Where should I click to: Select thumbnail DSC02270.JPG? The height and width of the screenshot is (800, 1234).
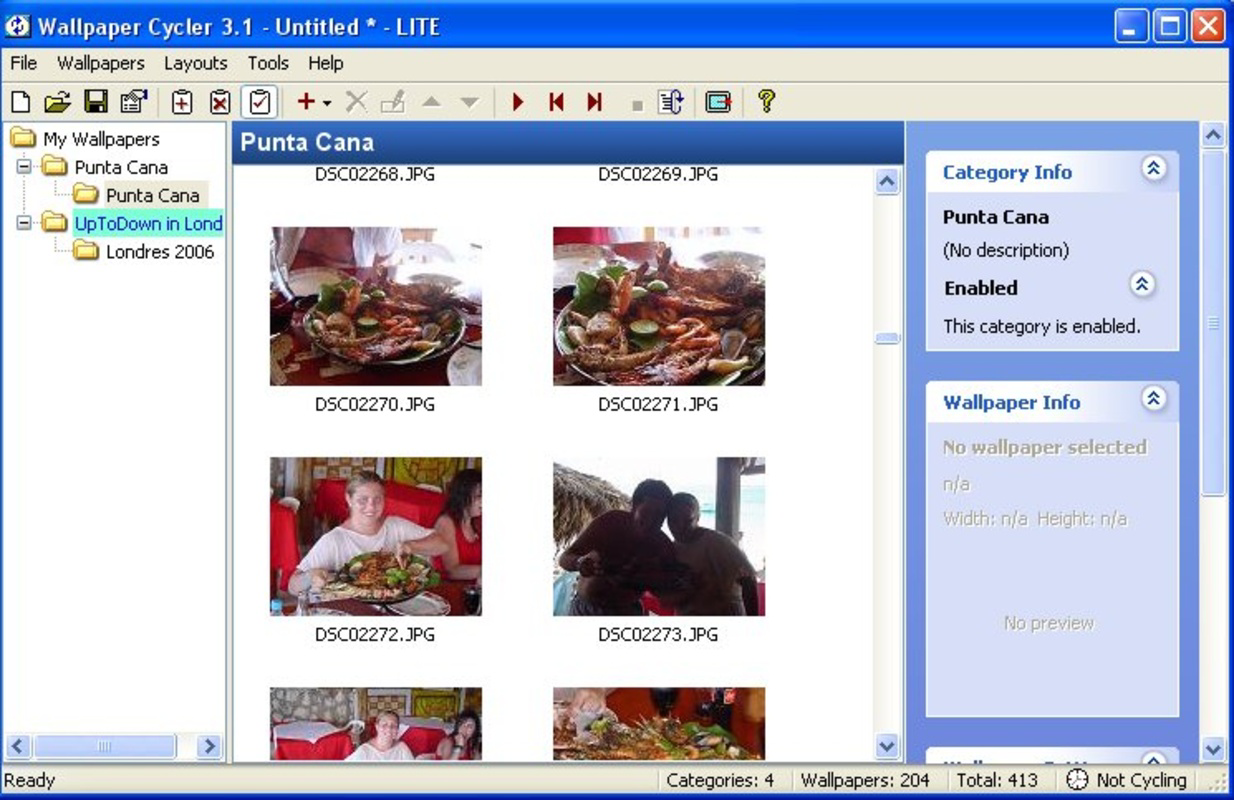(376, 306)
